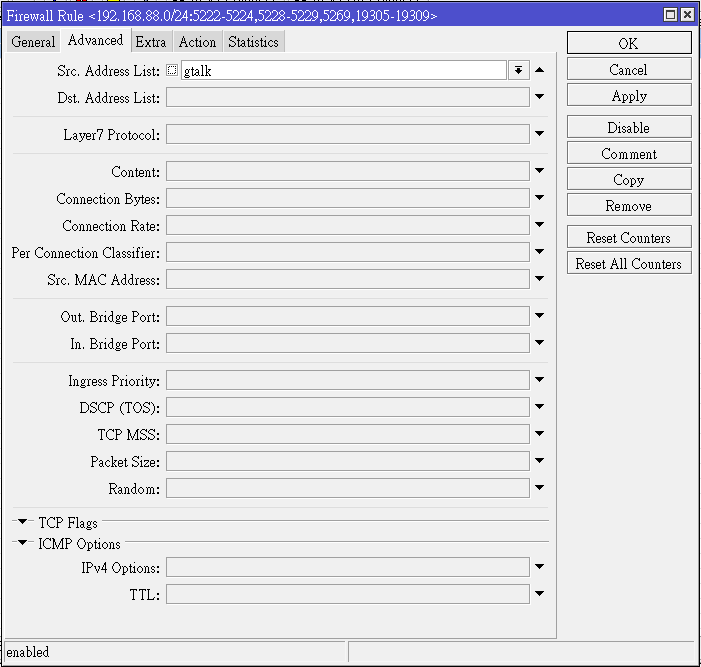Click the Per Connection Classifier input box

point(348,252)
